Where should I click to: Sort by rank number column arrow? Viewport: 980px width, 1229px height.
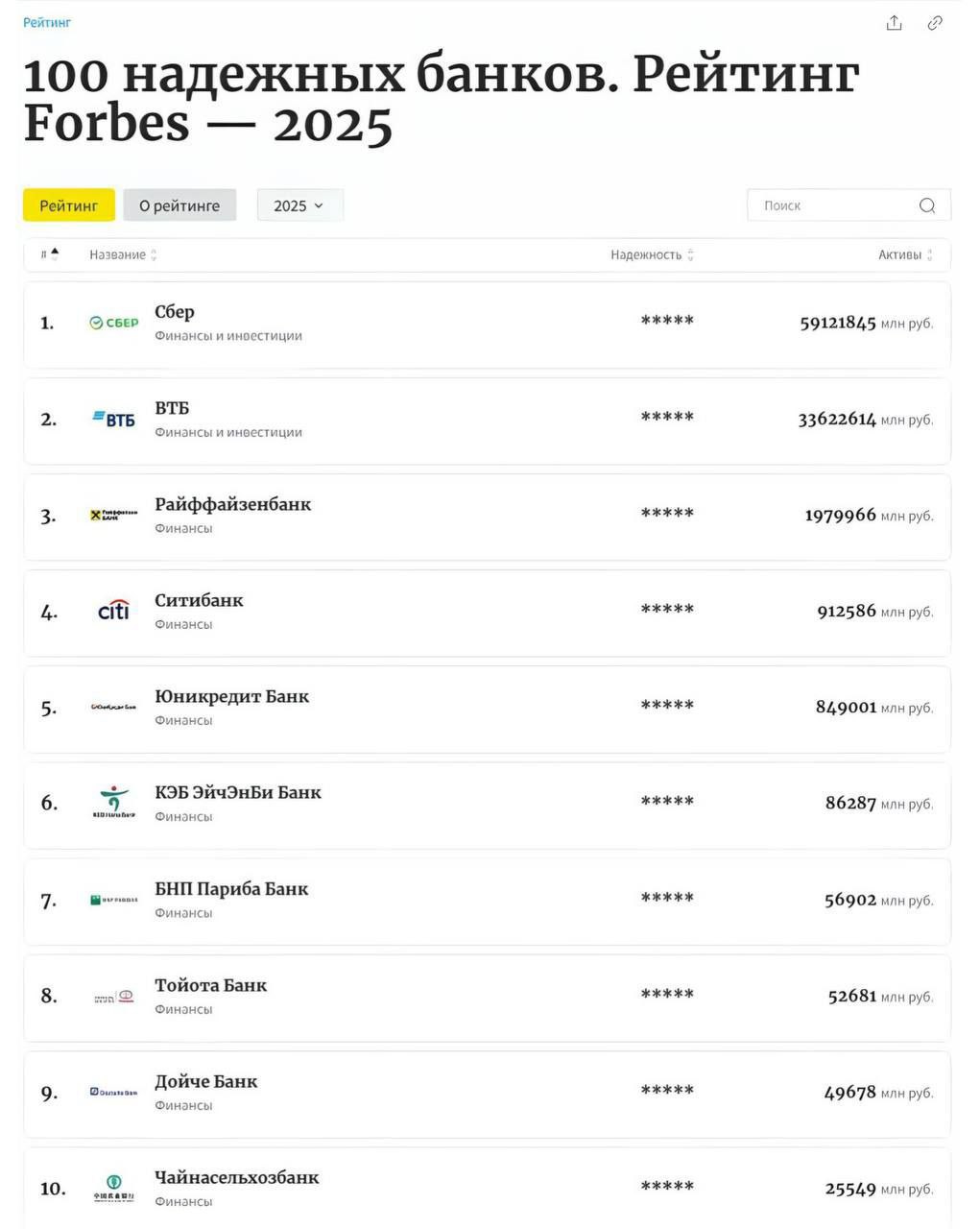[55, 254]
